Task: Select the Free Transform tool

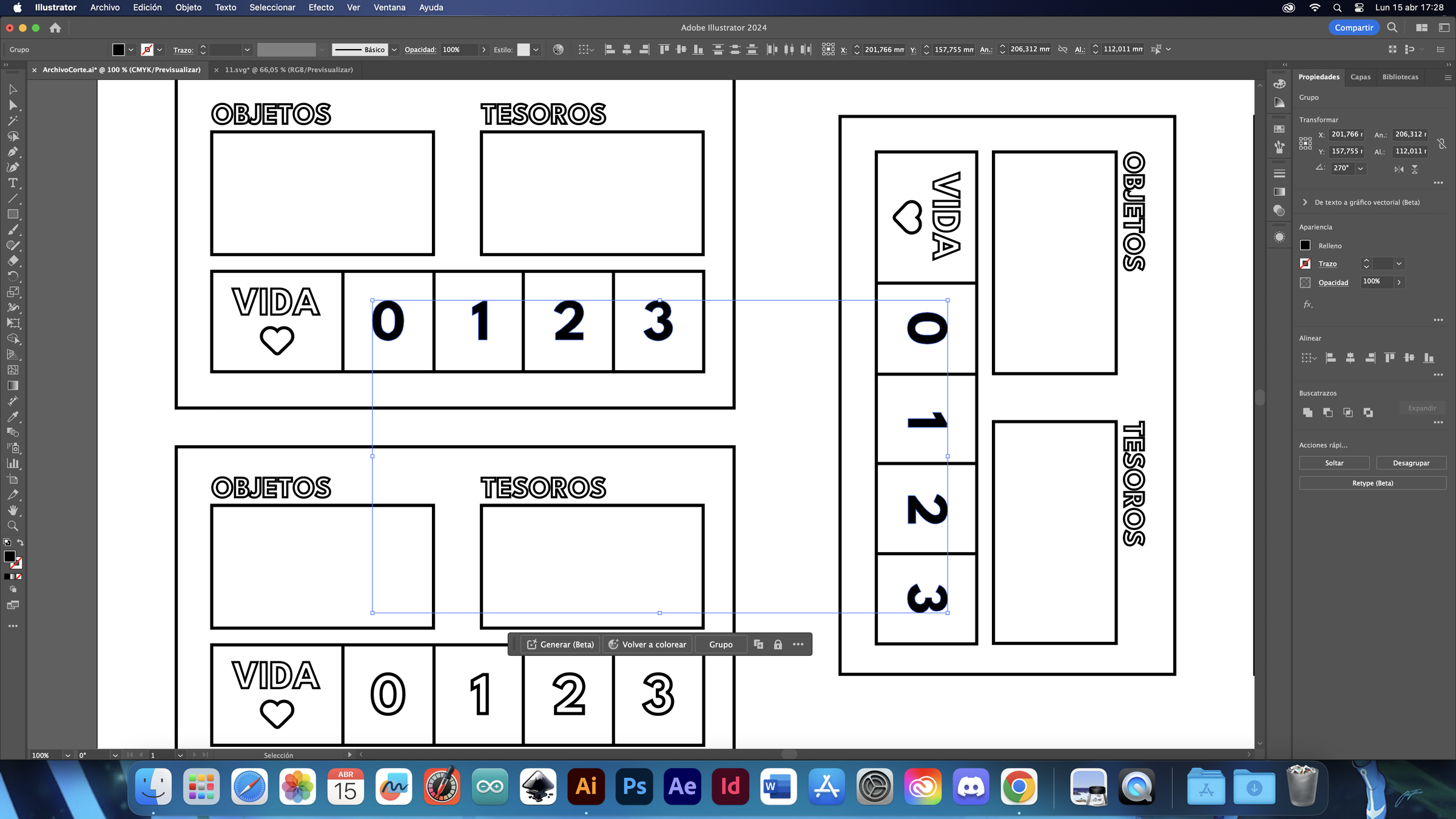Action: point(13,323)
